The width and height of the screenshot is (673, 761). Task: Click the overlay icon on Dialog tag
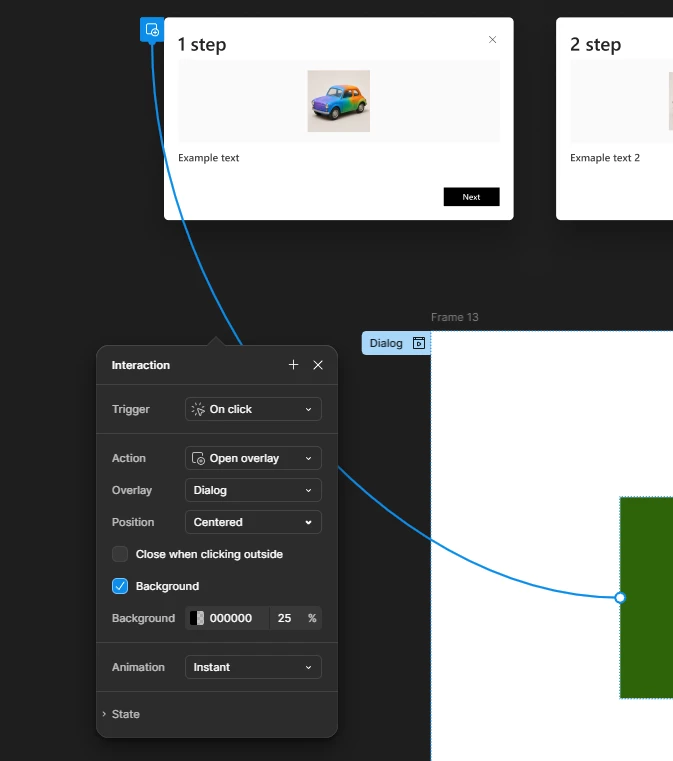pyautogui.click(x=419, y=343)
